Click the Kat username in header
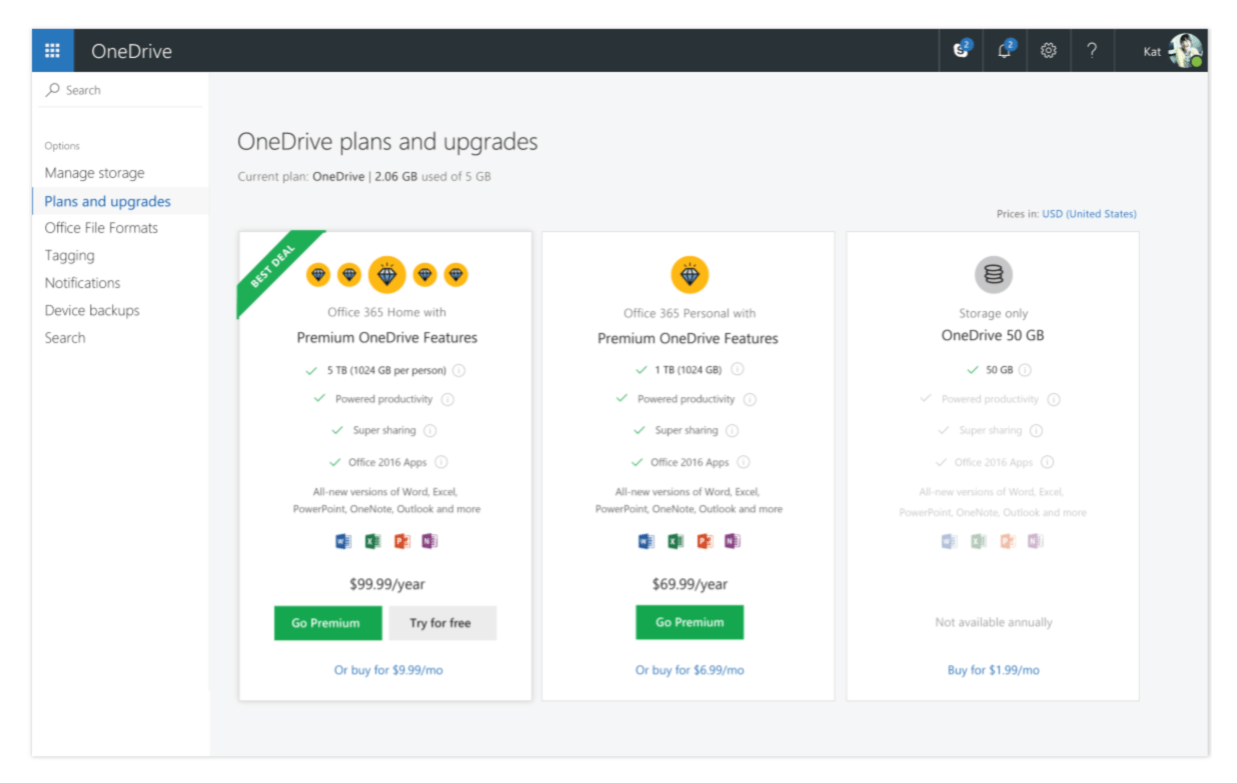Screen dimensions: 1237x783 point(1152,52)
